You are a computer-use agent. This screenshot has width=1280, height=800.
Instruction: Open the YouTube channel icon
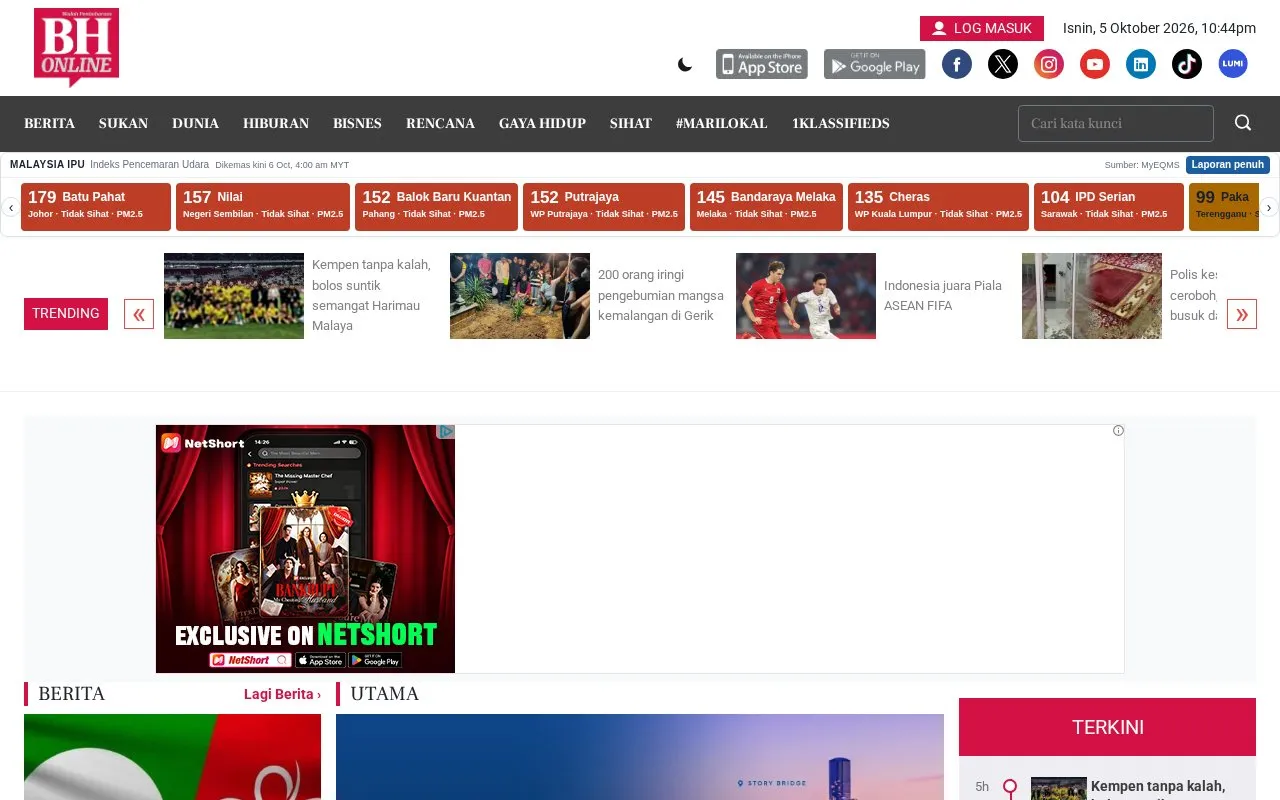click(x=1095, y=64)
